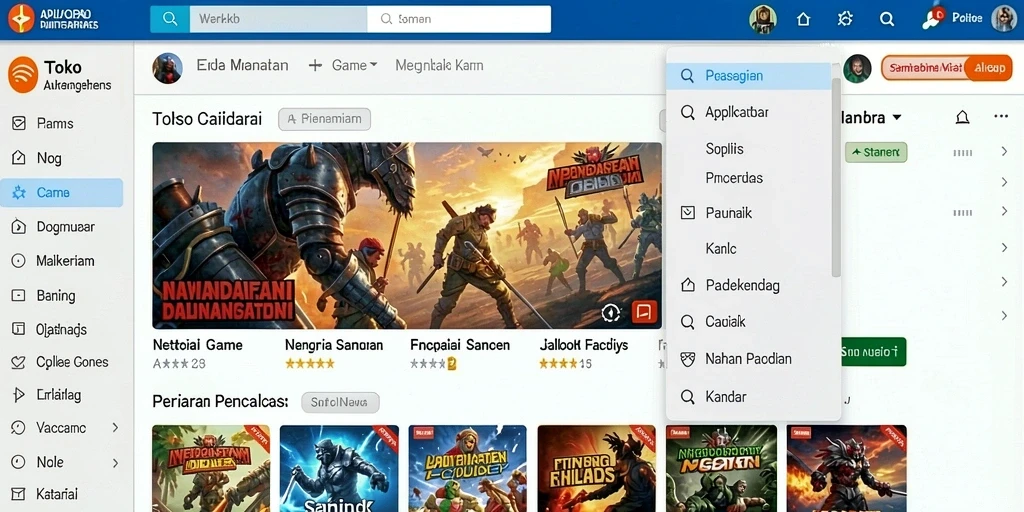Open the three-dots more options menu

[1000, 116]
